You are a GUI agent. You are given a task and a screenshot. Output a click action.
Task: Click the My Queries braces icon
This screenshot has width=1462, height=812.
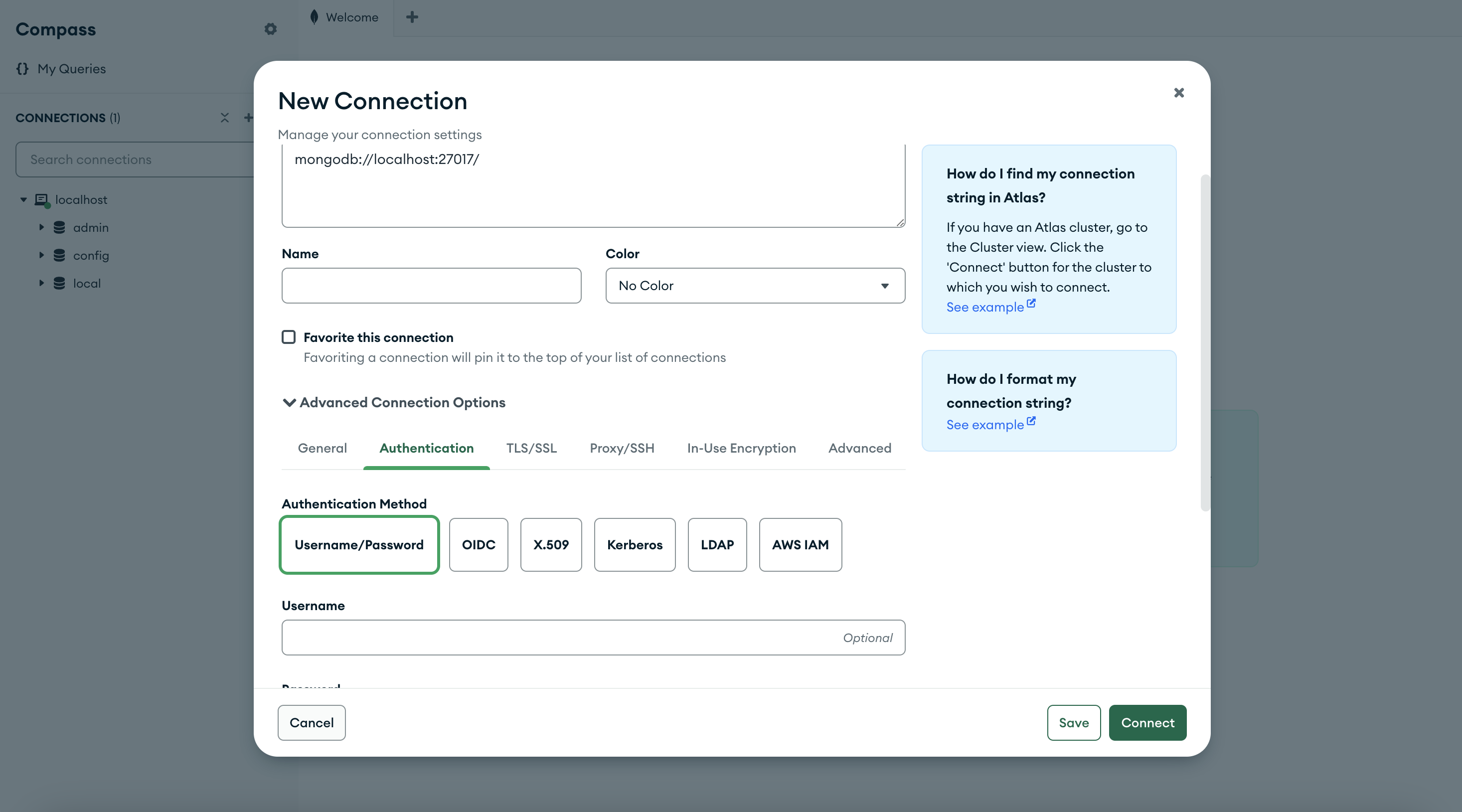[22, 69]
